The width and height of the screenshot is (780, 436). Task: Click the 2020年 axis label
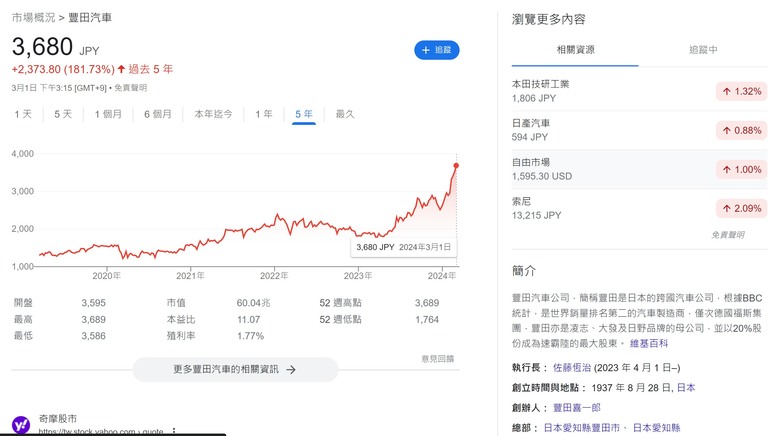tap(106, 276)
